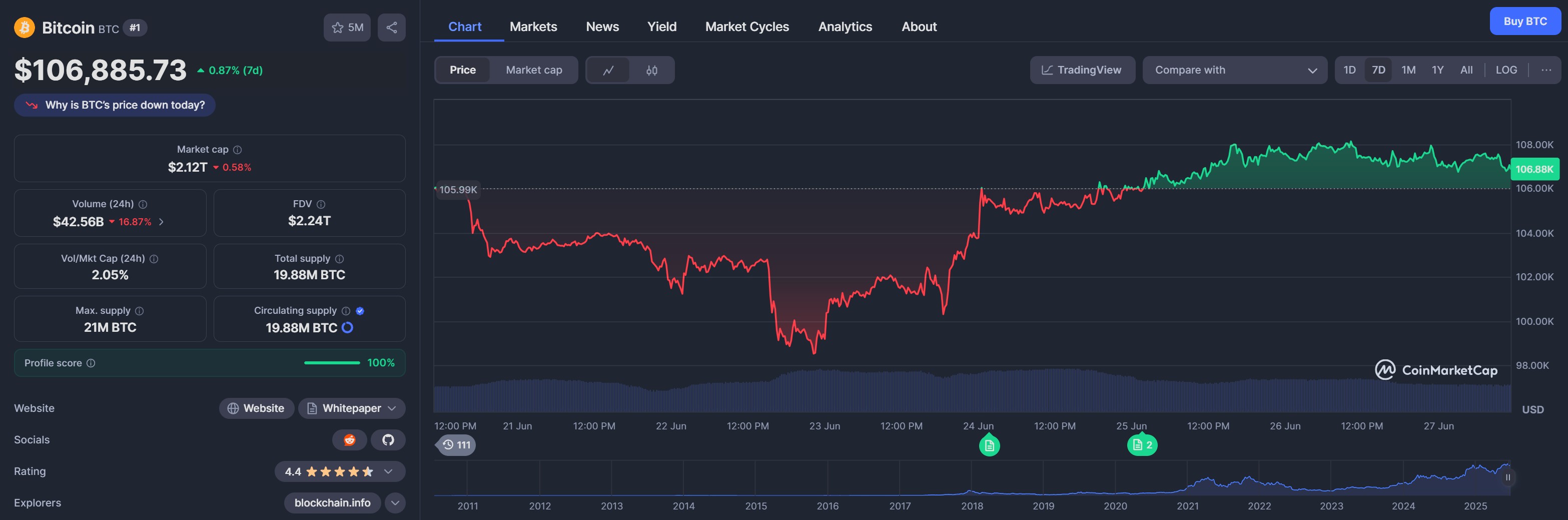Click circulating supply progress ring icon
1568x520 pixels.
point(348,328)
